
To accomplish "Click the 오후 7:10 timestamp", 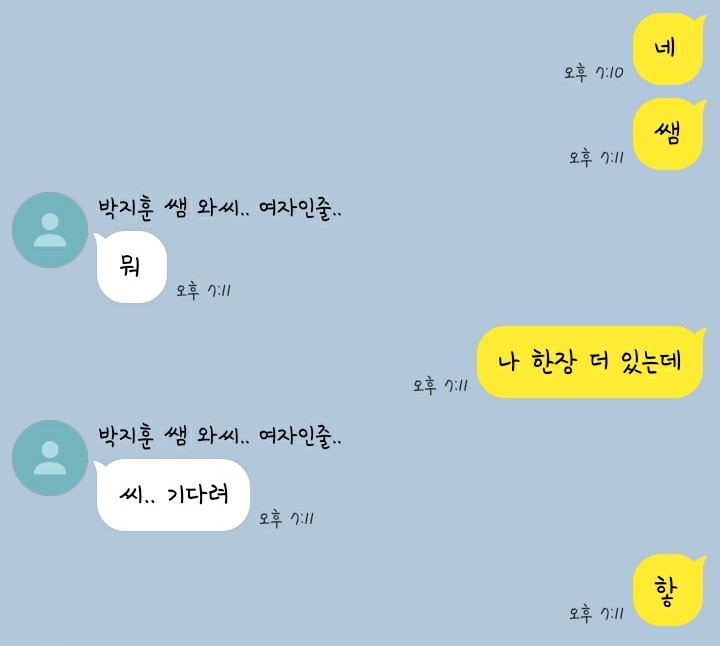I will click(594, 73).
